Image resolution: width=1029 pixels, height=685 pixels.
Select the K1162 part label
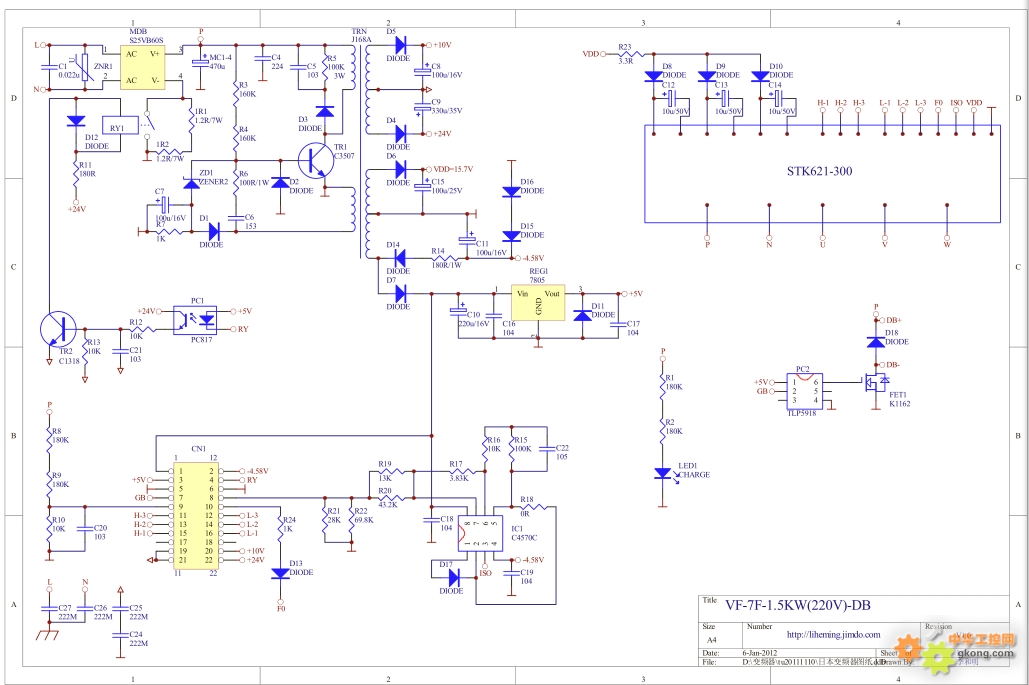coord(900,404)
